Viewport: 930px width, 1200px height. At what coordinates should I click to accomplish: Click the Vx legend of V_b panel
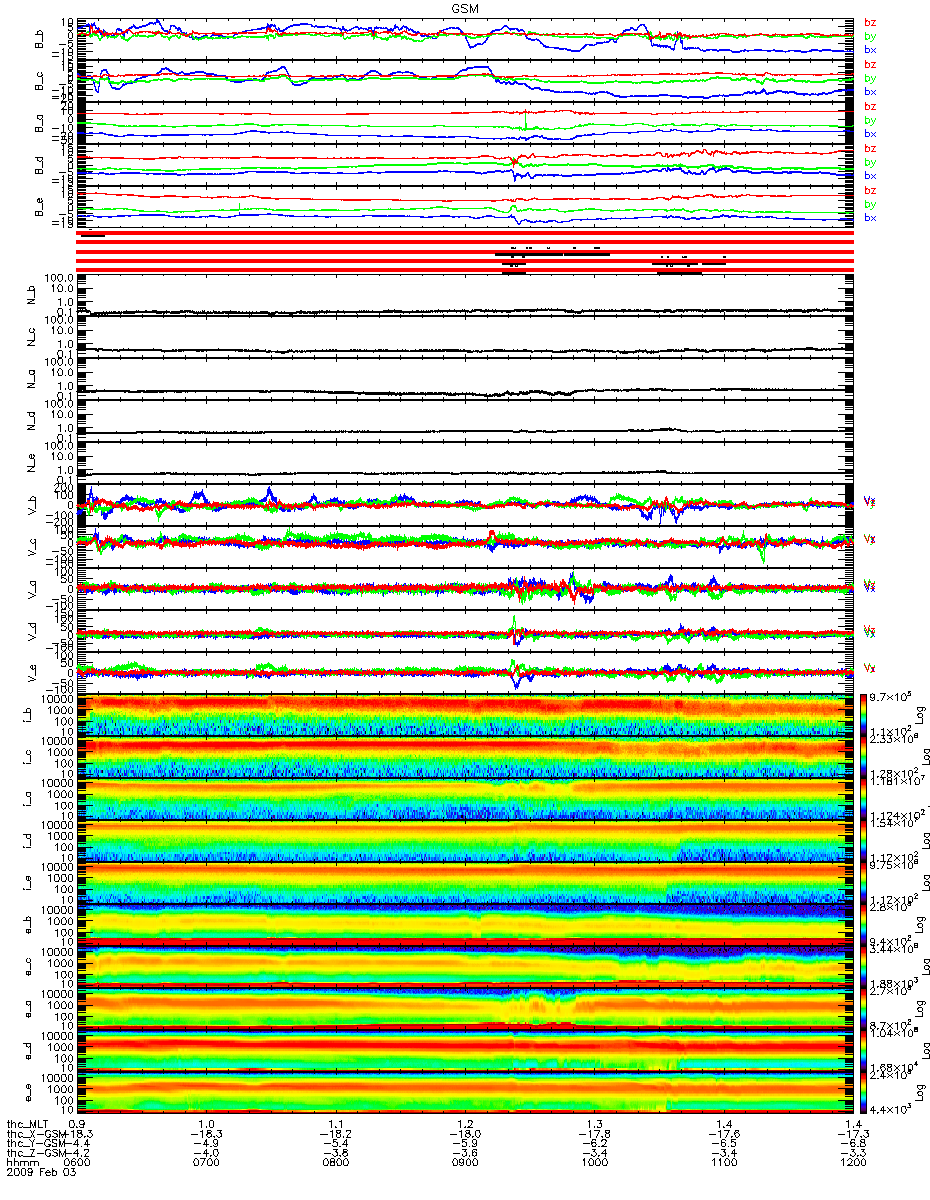(x=871, y=500)
